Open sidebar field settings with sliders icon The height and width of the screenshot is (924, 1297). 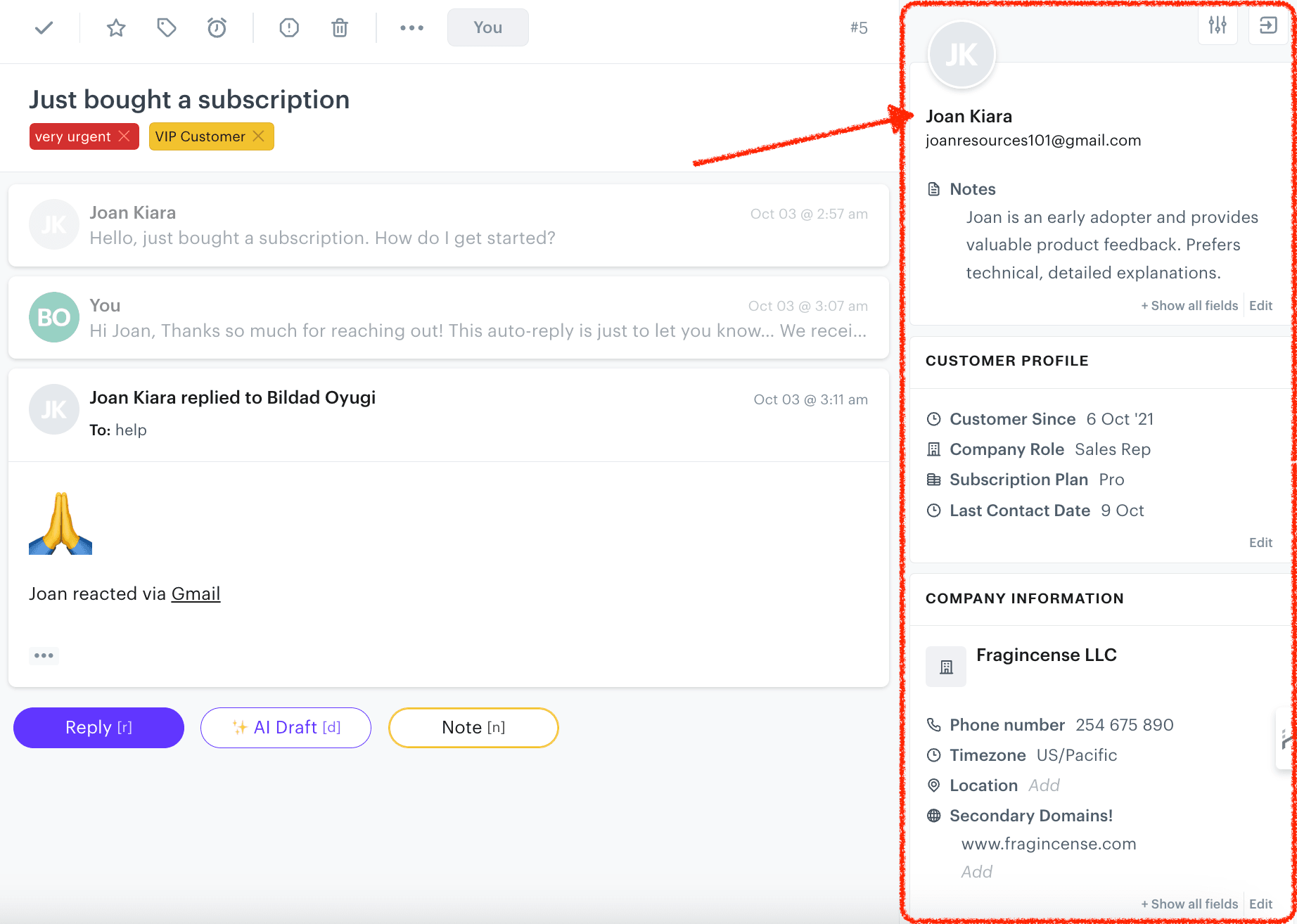[x=1218, y=25]
